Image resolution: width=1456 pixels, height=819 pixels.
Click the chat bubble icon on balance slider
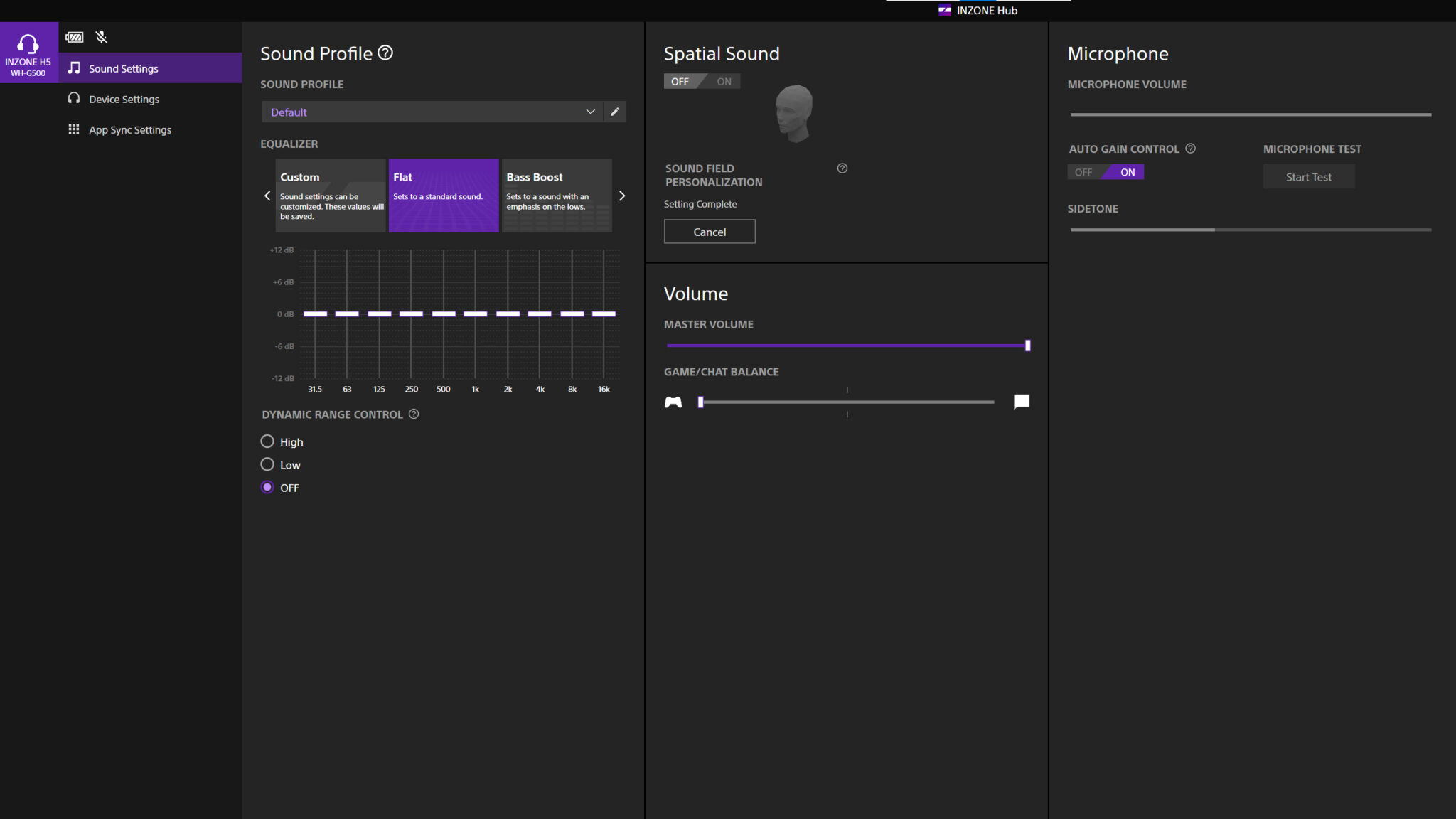[x=1022, y=402]
